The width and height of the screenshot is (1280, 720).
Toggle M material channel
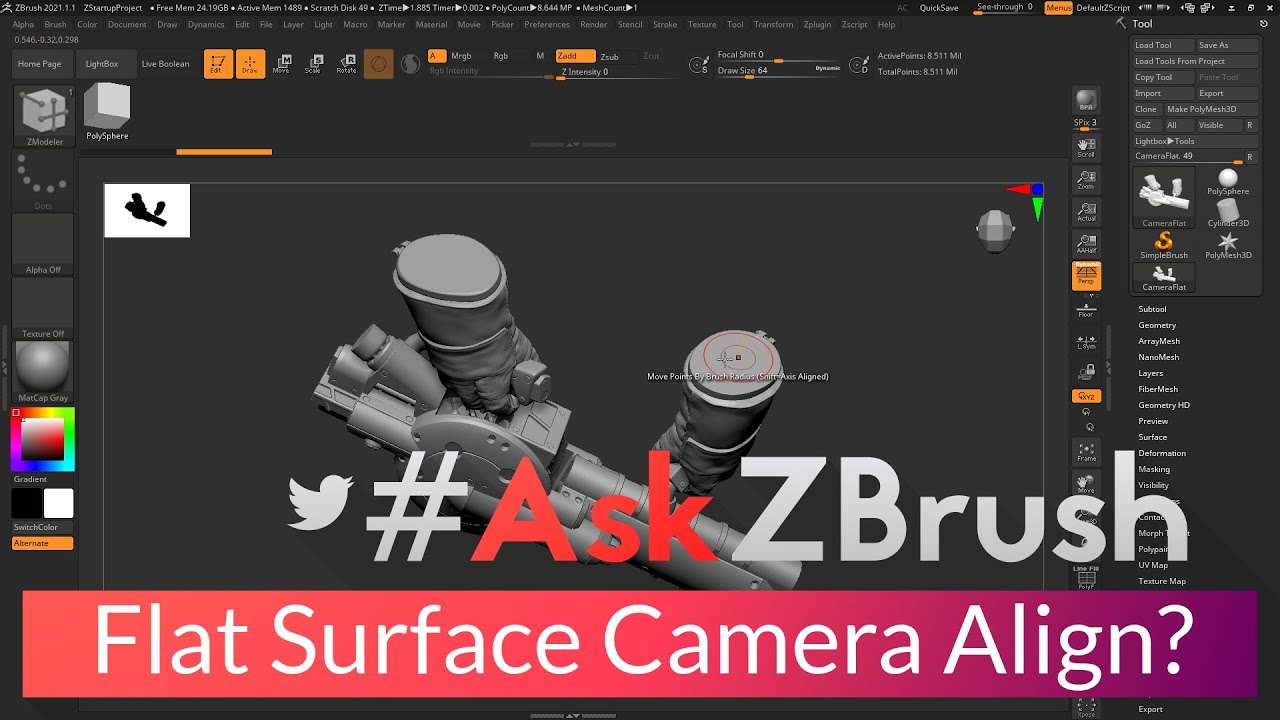point(540,56)
